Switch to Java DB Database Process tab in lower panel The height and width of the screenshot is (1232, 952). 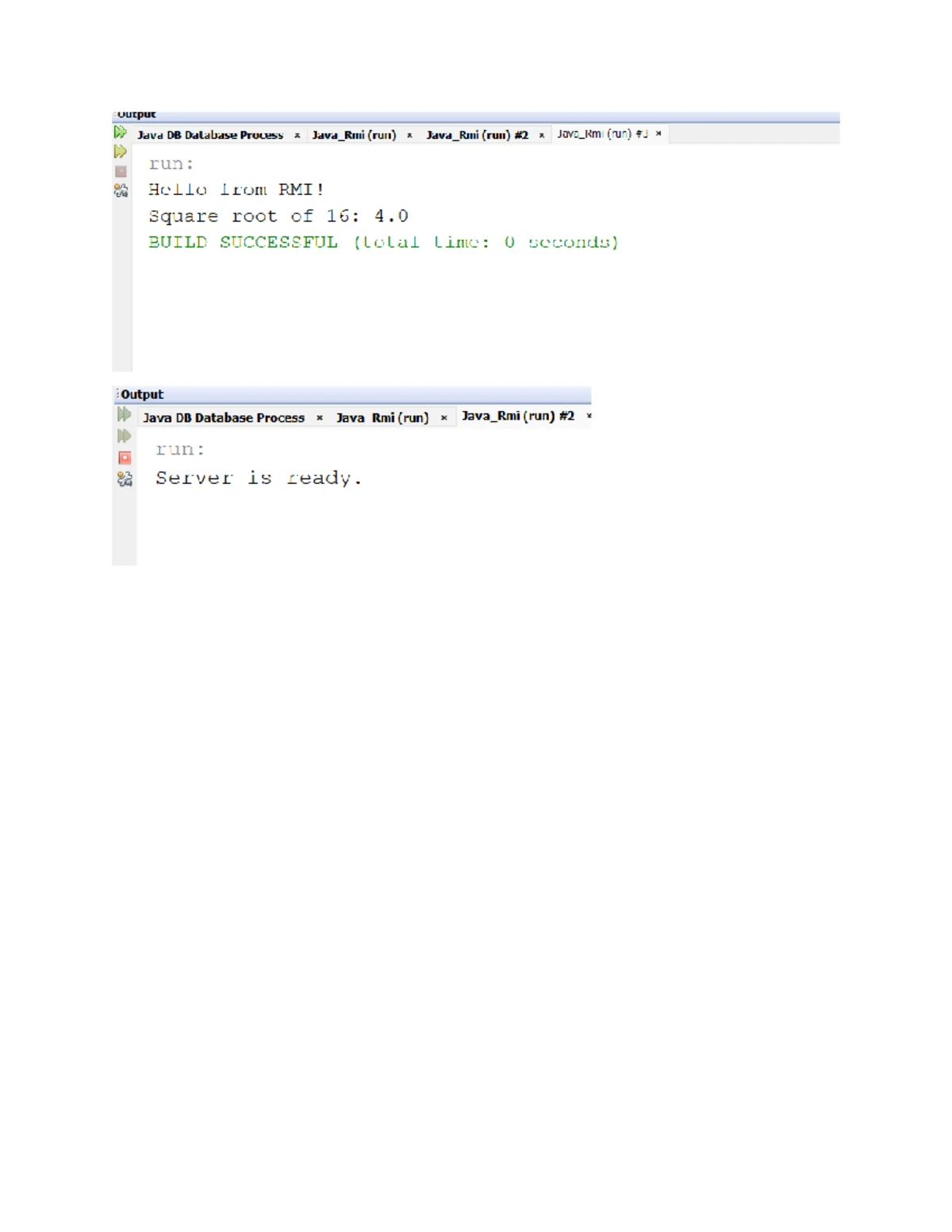(x=224, y=417)
